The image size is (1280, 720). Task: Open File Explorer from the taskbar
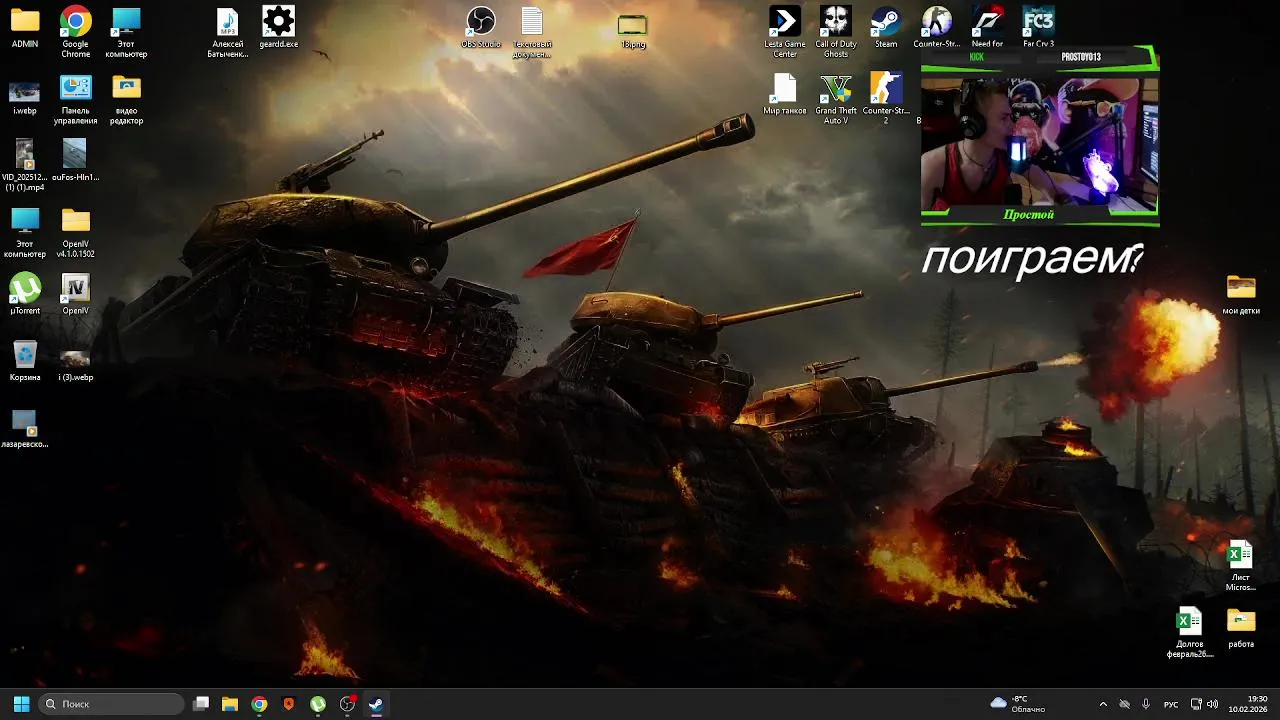[230, 704]
